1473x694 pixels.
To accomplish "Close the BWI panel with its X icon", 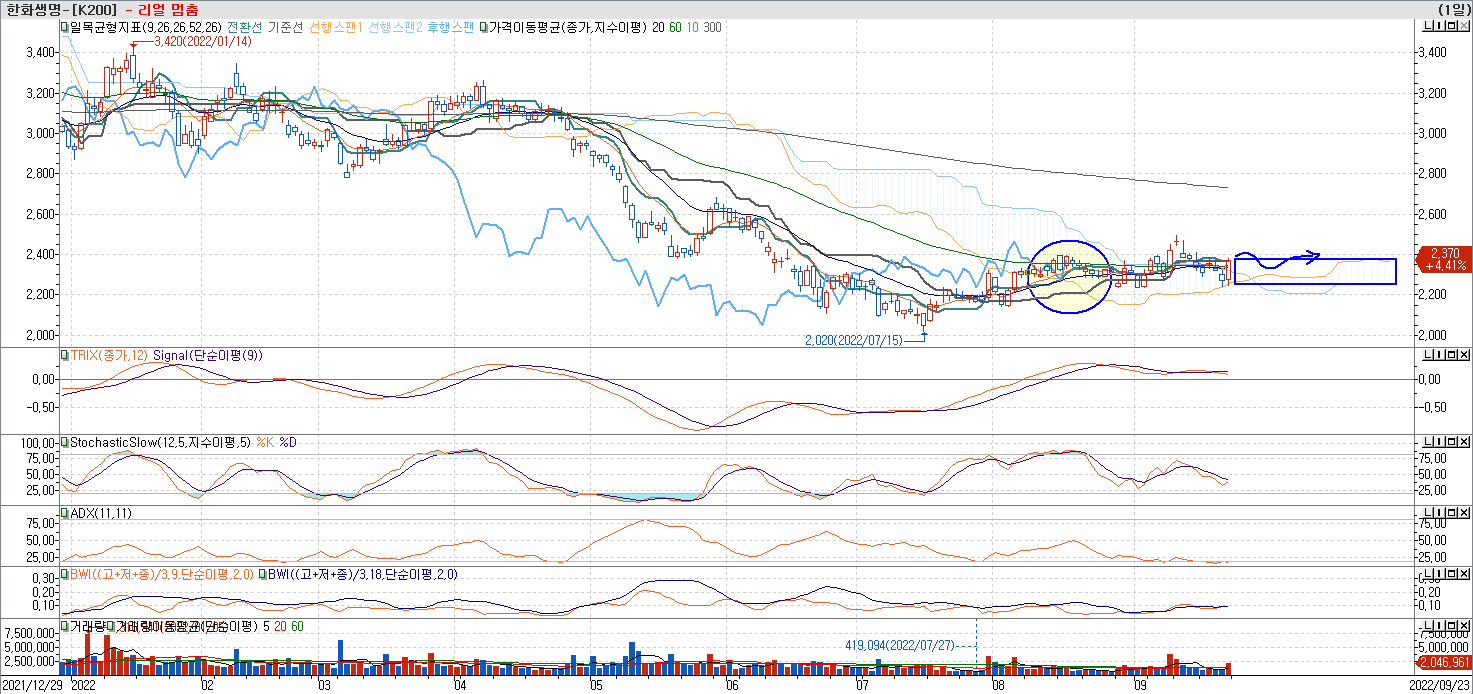I will tap(1464, 575).
